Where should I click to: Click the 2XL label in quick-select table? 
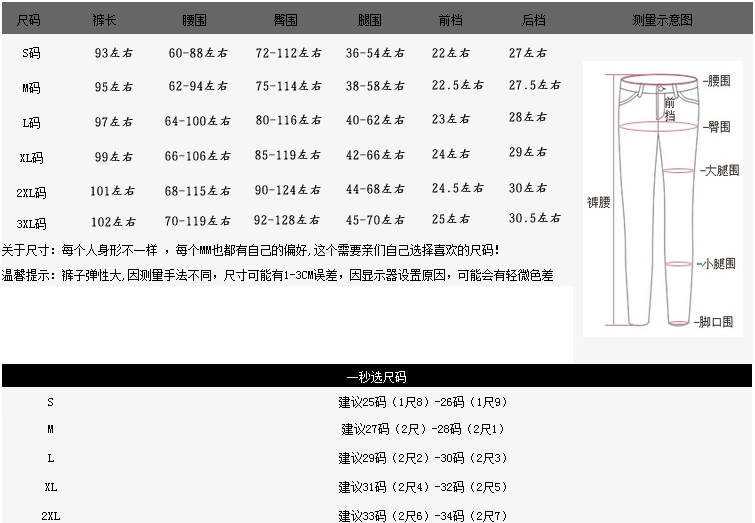pyautogui.click(x=51, y=516)
